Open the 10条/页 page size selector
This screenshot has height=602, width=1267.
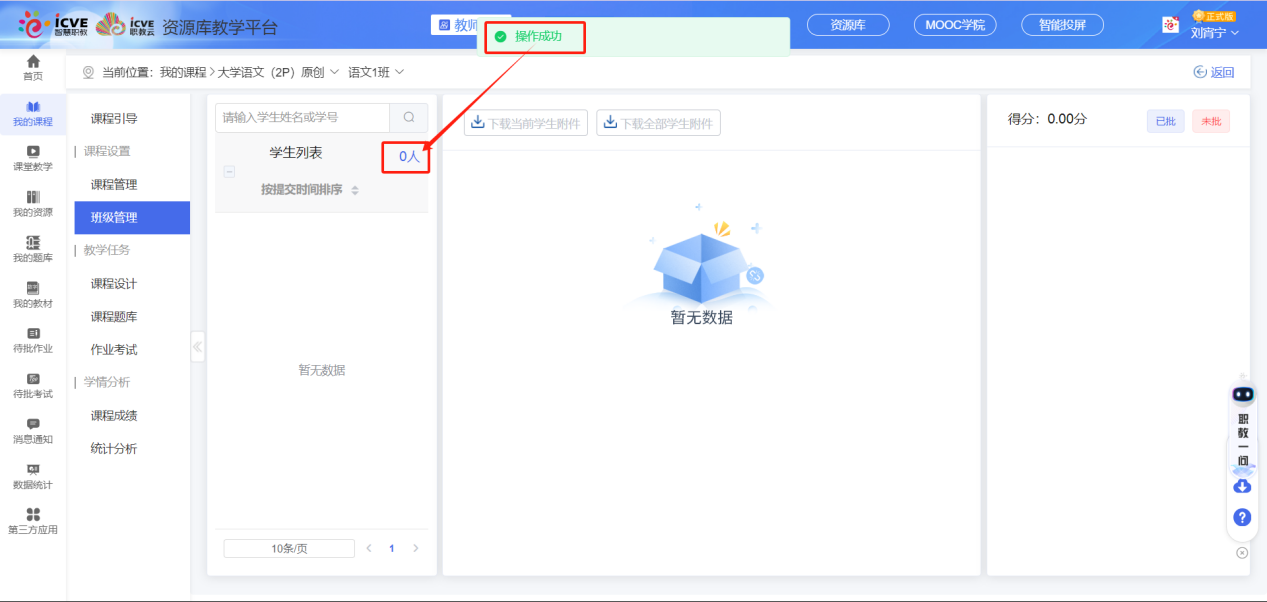pyautogui.click(x=289, y=548)
